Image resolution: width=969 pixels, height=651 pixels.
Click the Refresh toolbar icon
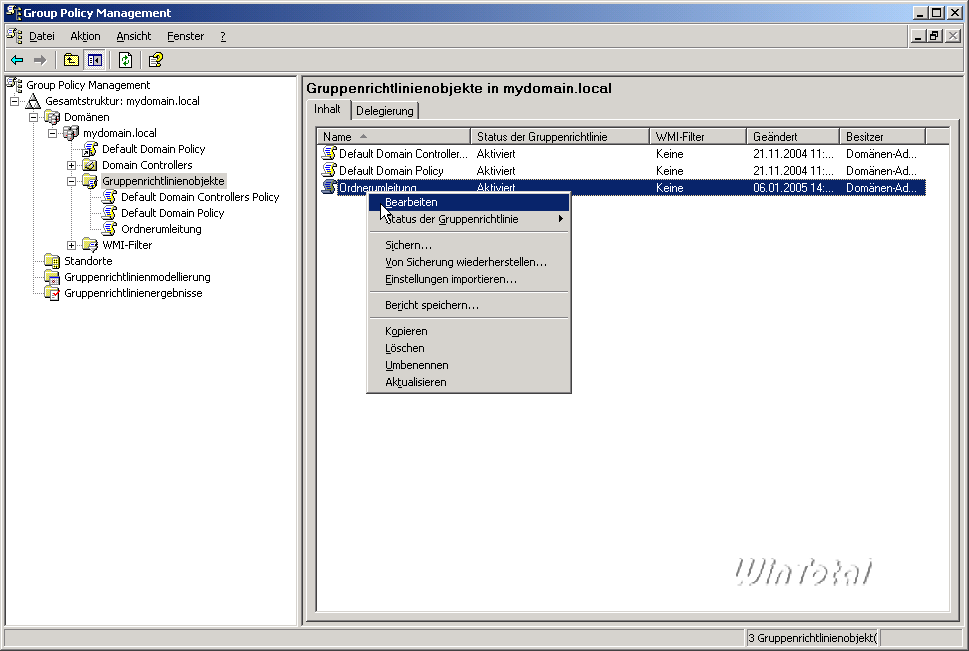[126, 60]
